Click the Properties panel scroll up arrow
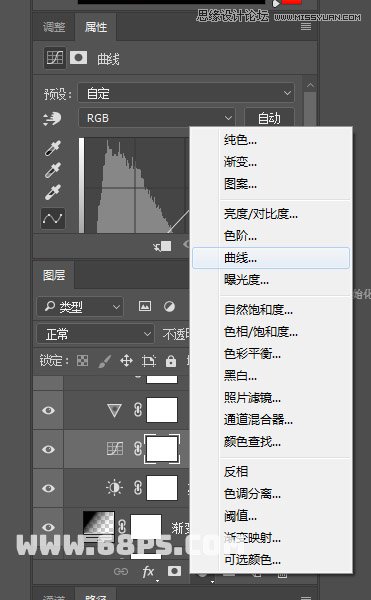 click(x=310, y=85)
